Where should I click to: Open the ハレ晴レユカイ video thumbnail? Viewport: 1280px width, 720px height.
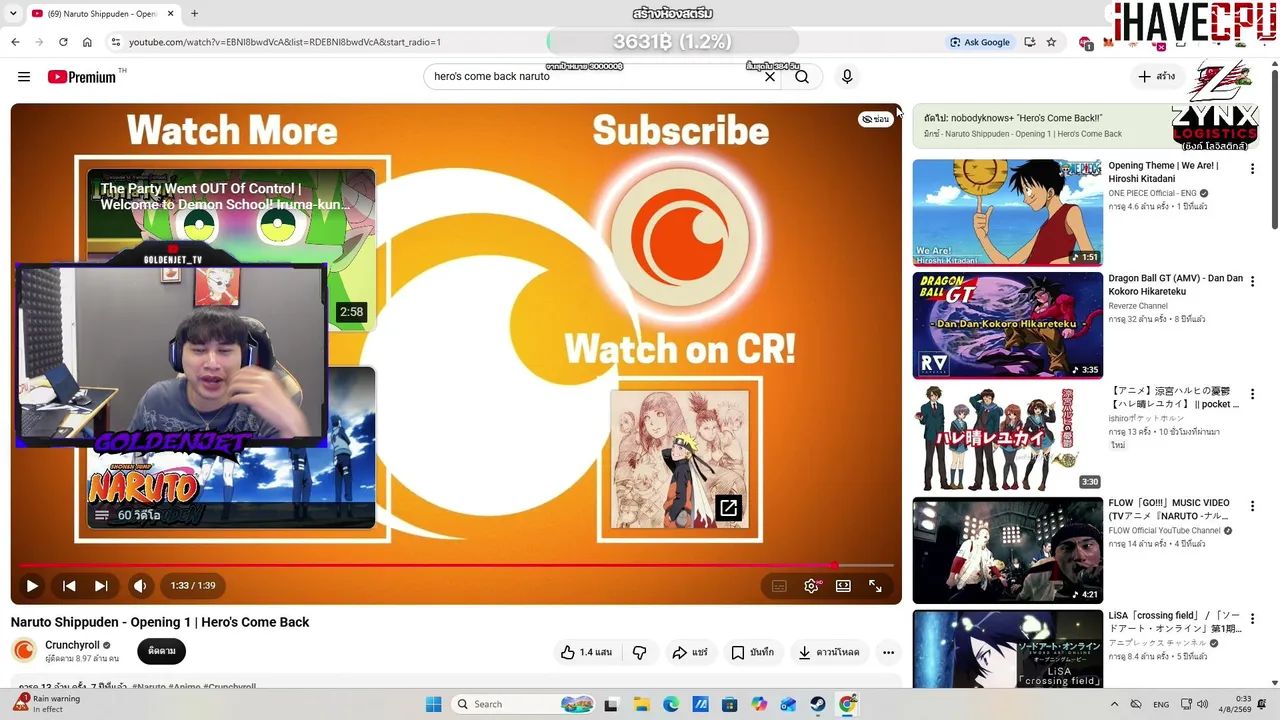pyautogui.click(x=1007, y=438)
